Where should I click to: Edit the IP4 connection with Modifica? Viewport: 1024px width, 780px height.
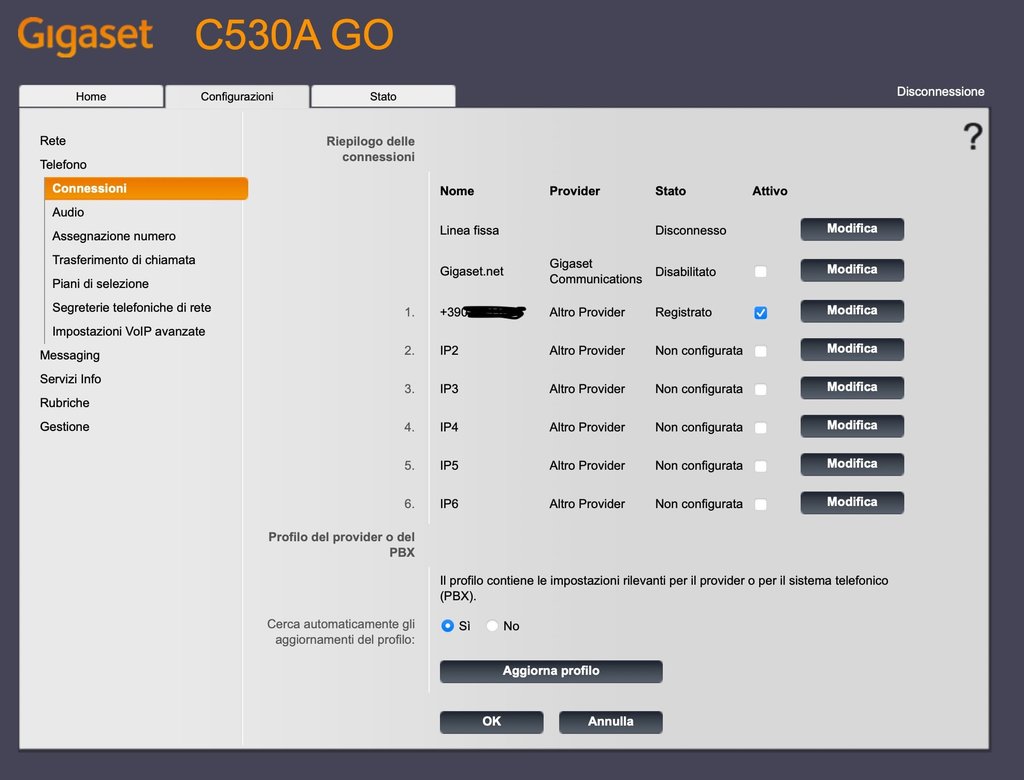[x=851, y=426]
